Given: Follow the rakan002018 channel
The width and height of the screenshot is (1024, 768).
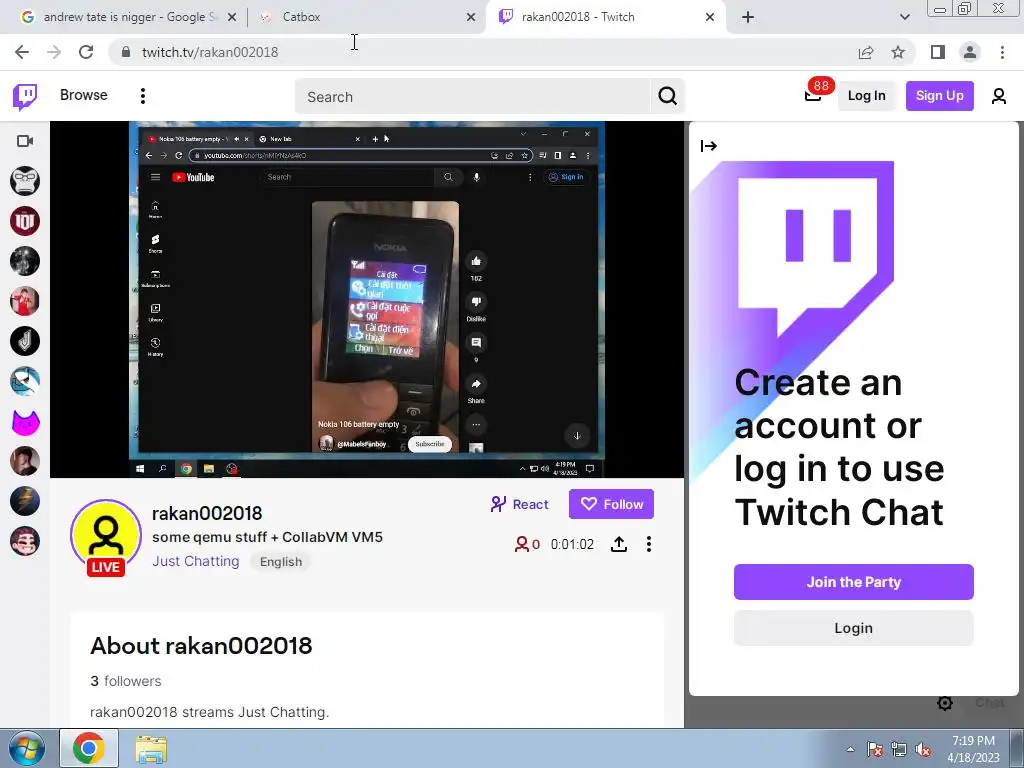Looking at the screenshot, I should coord(611,504).
